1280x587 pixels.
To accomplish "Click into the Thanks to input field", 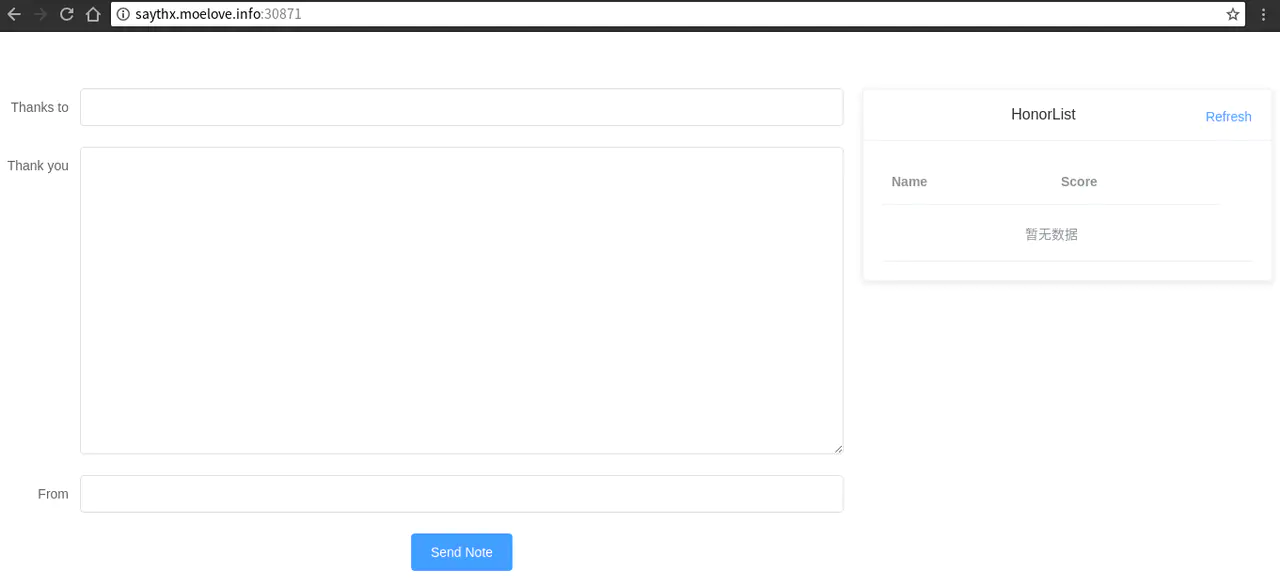I will pos(461,107).
